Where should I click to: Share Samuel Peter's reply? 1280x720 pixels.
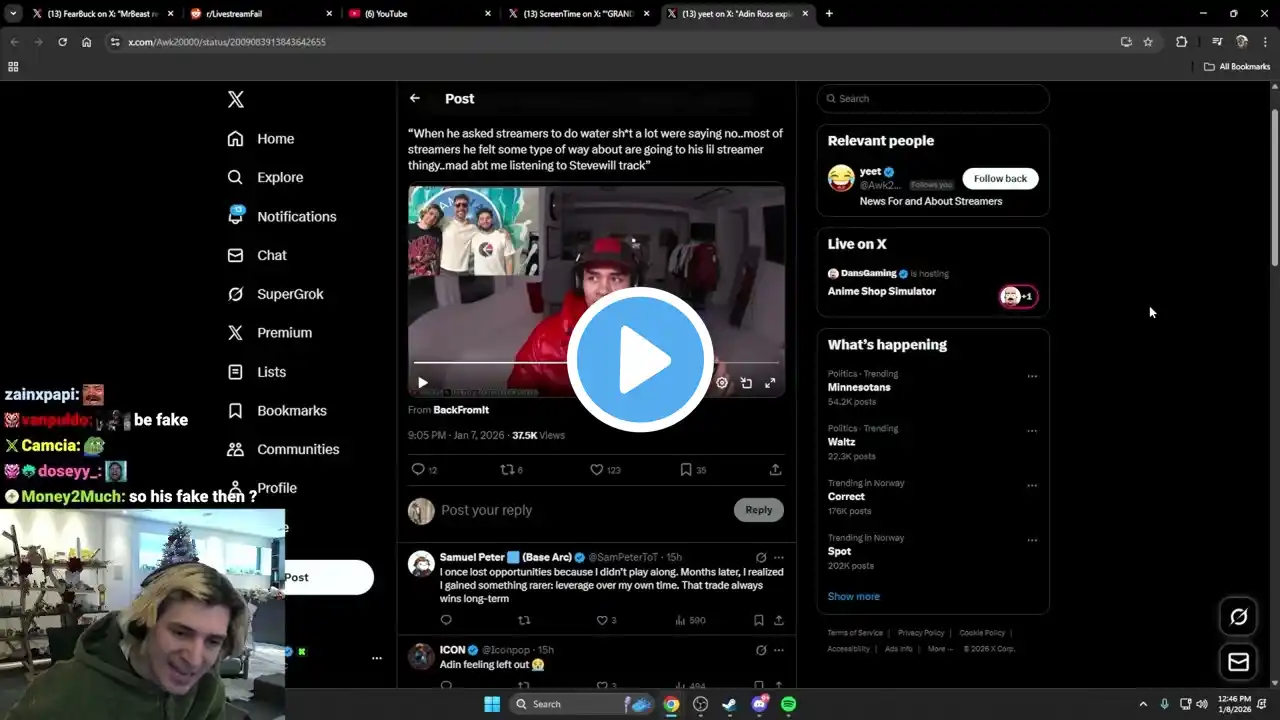tap(778, 620)
